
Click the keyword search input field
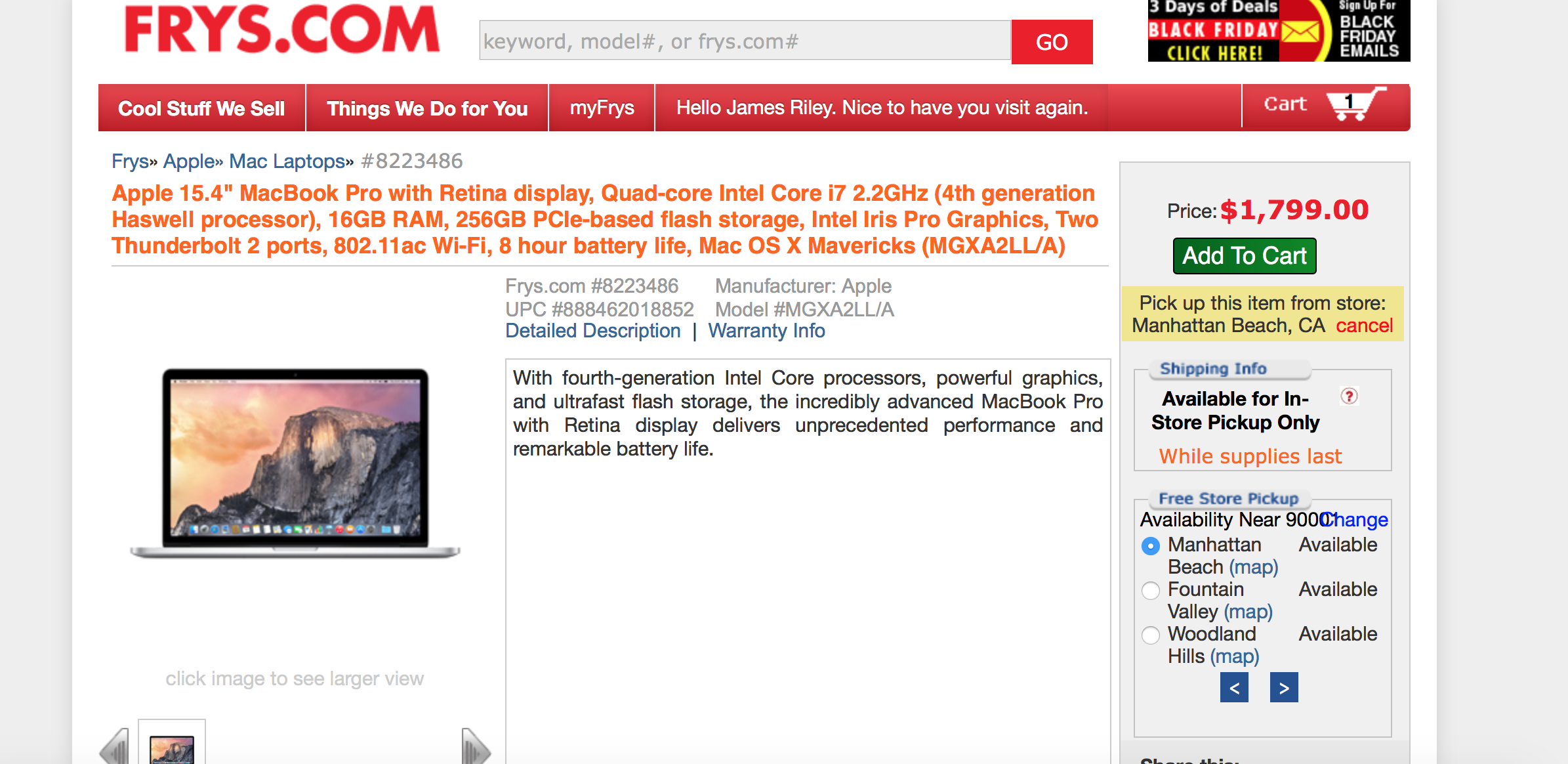coord(745,41)
